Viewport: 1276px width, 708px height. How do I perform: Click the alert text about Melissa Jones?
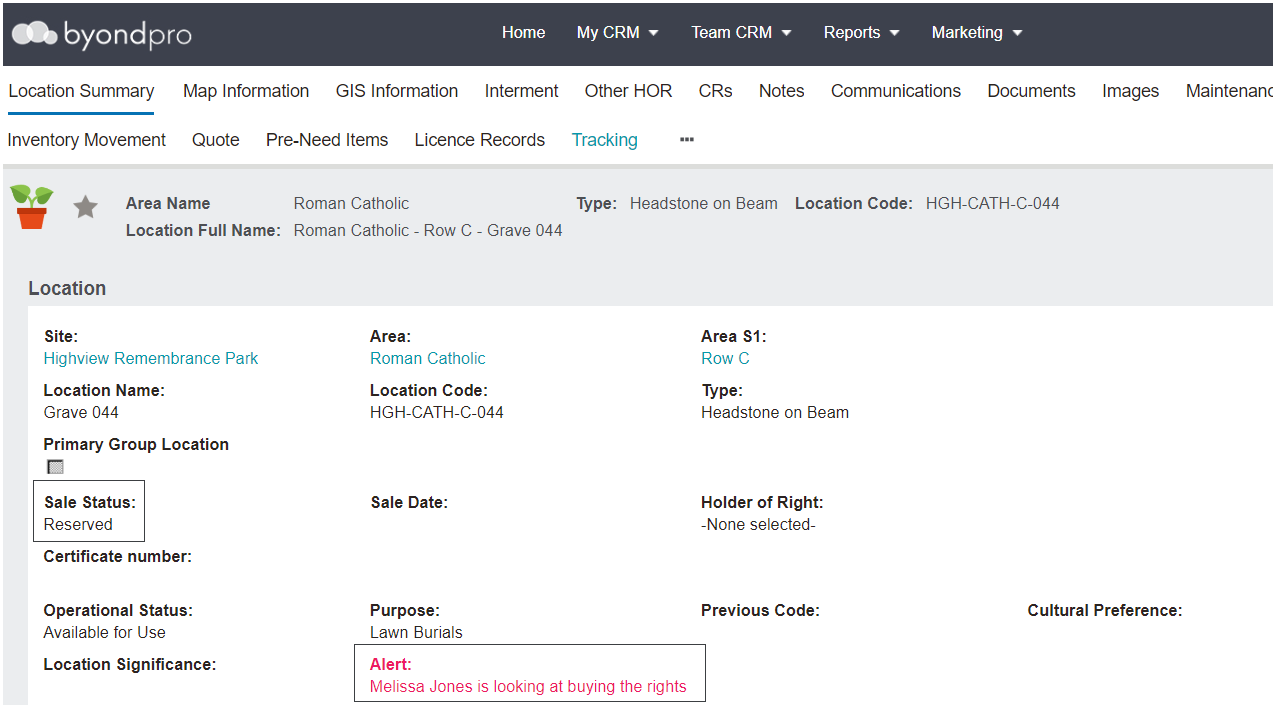pos(528,686)
